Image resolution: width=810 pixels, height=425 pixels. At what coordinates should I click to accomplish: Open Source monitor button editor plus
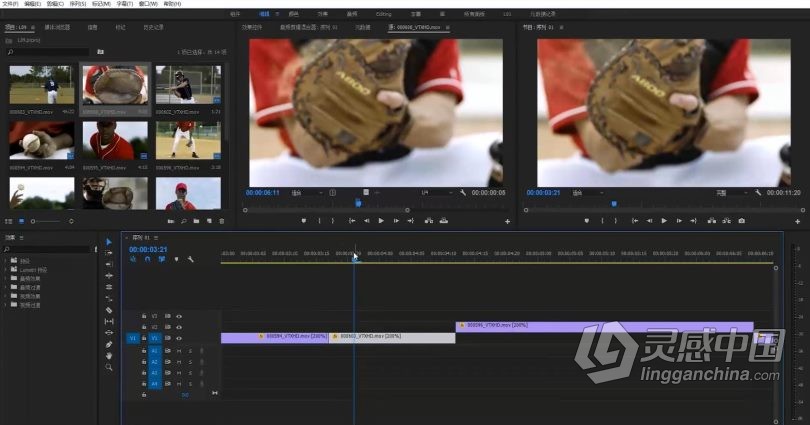point(507,222)
